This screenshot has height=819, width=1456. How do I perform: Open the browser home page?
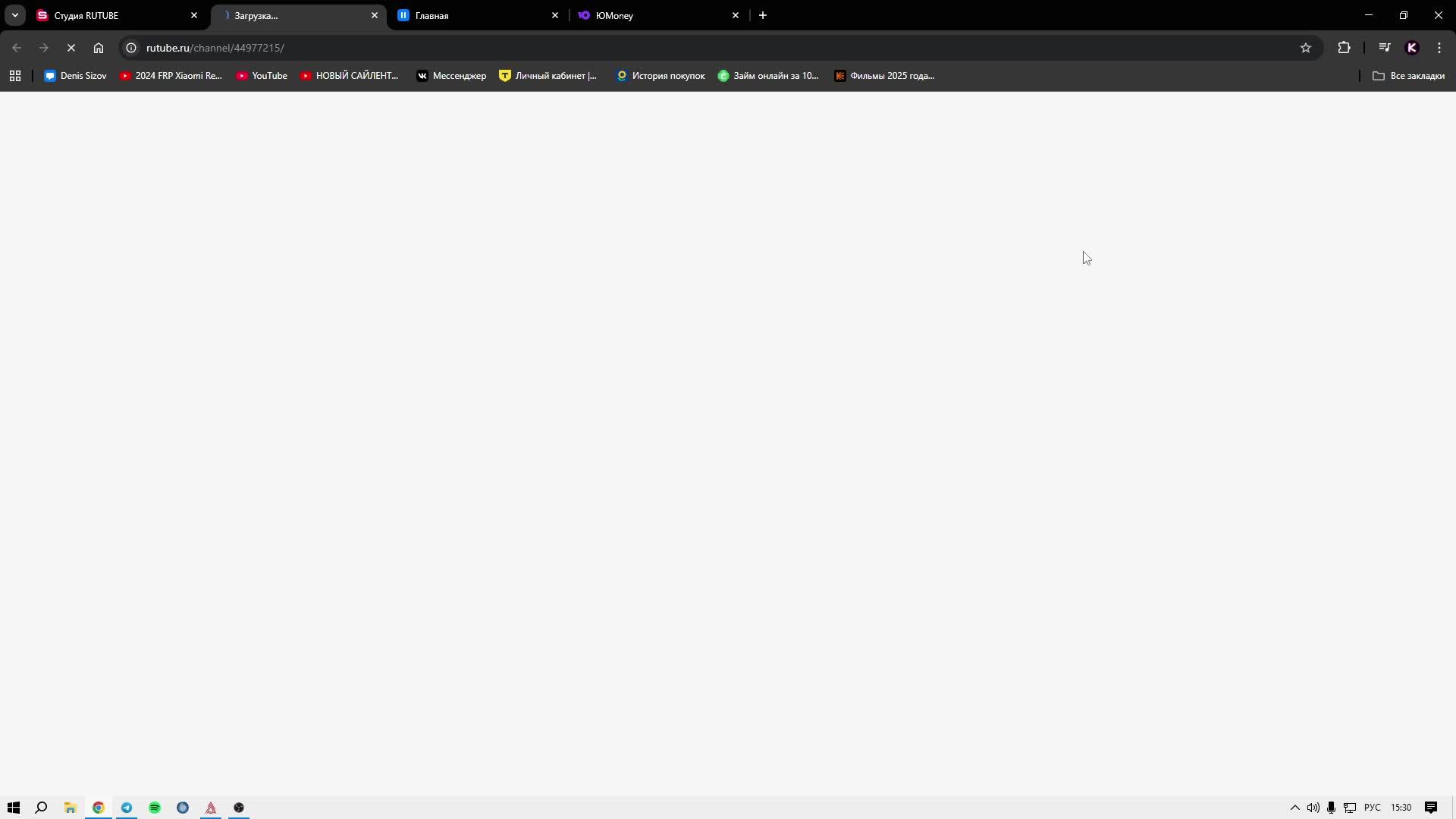coord(99,48)
